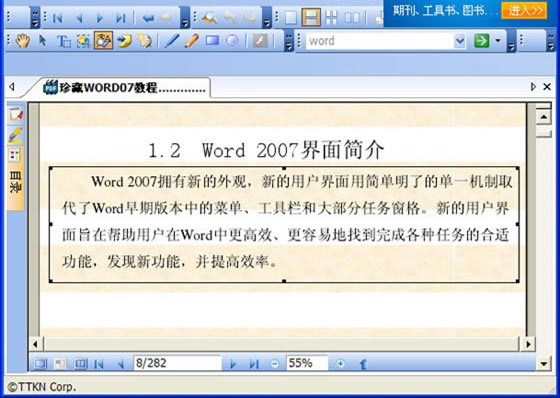Click the vertical scrollbar thumb
Viewport: 560px width, 398px height.
(x=544, y=133)
